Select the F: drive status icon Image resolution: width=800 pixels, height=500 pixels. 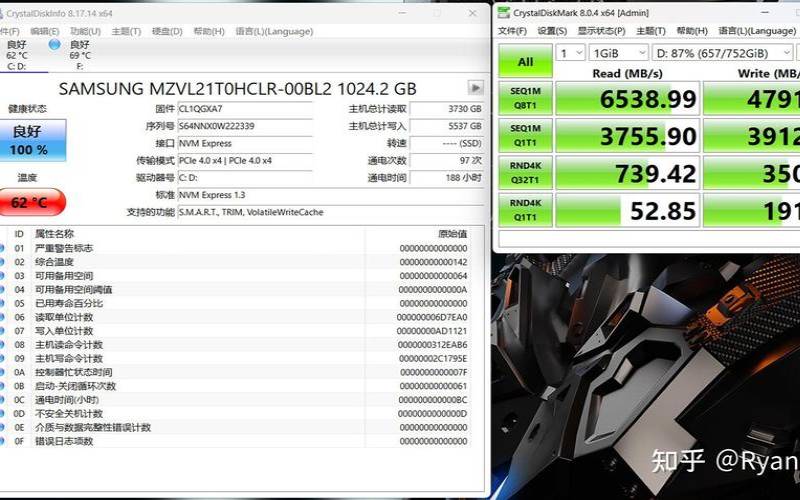55,44
